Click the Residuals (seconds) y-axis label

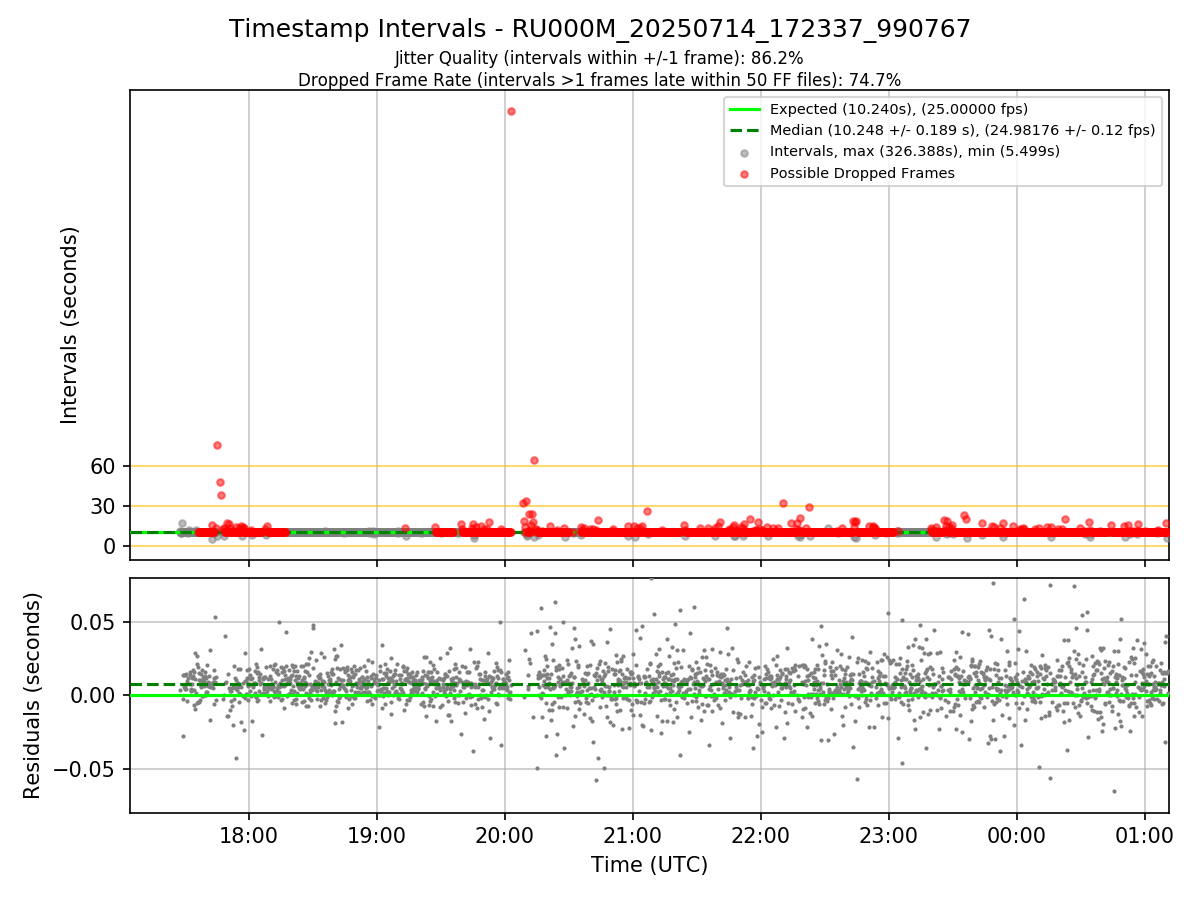(32, 695)
